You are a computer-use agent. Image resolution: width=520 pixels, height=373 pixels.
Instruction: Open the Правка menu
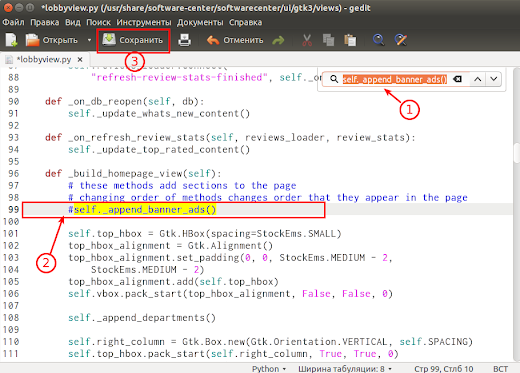point(45,22)
